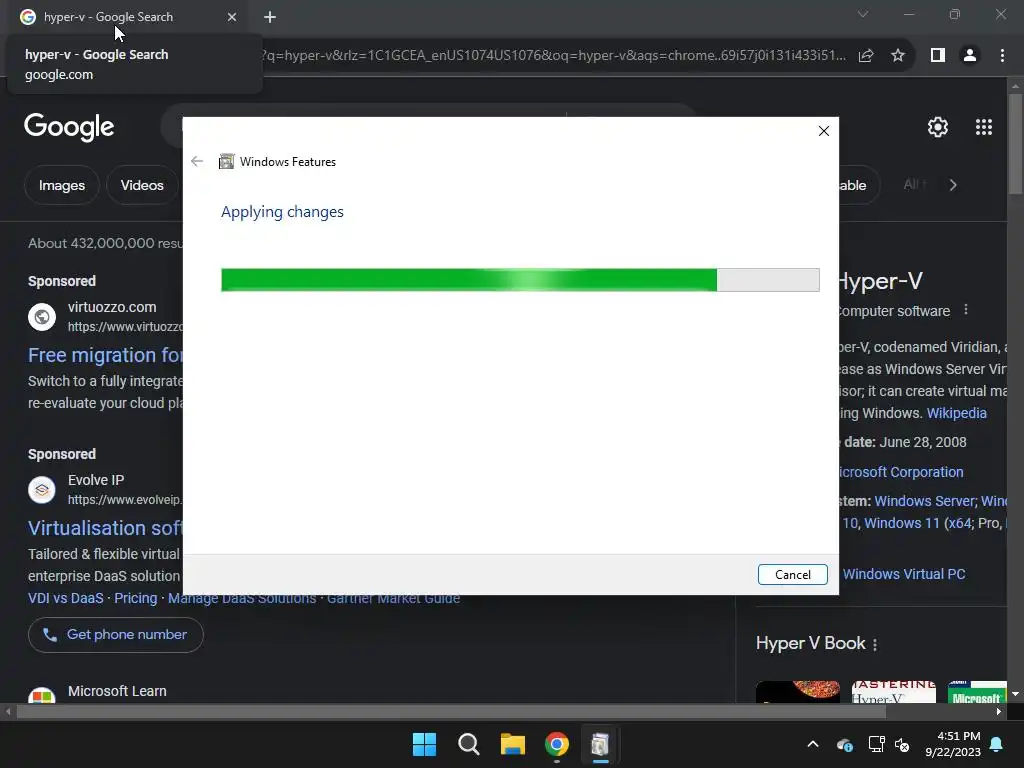This screenshot has width=1024, height=768.
Task: Open the Windows 11 link
Action: point(901,523)
